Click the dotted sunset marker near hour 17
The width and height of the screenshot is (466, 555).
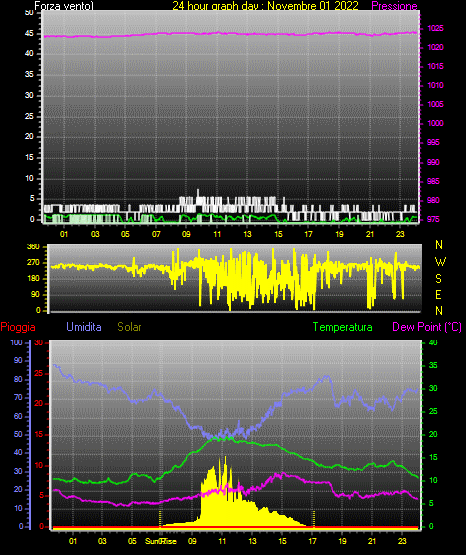(x=314, y=519)
